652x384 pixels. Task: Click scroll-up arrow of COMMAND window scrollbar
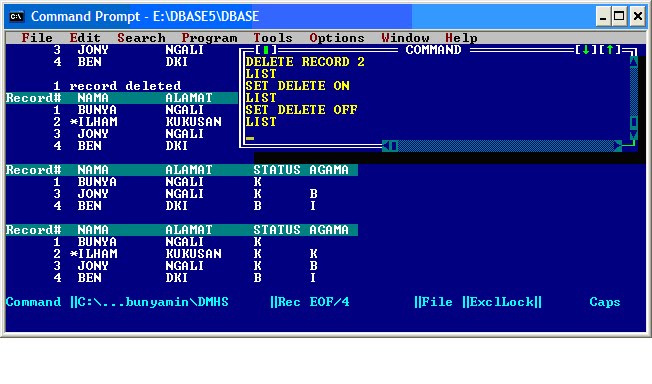[634, 62]
